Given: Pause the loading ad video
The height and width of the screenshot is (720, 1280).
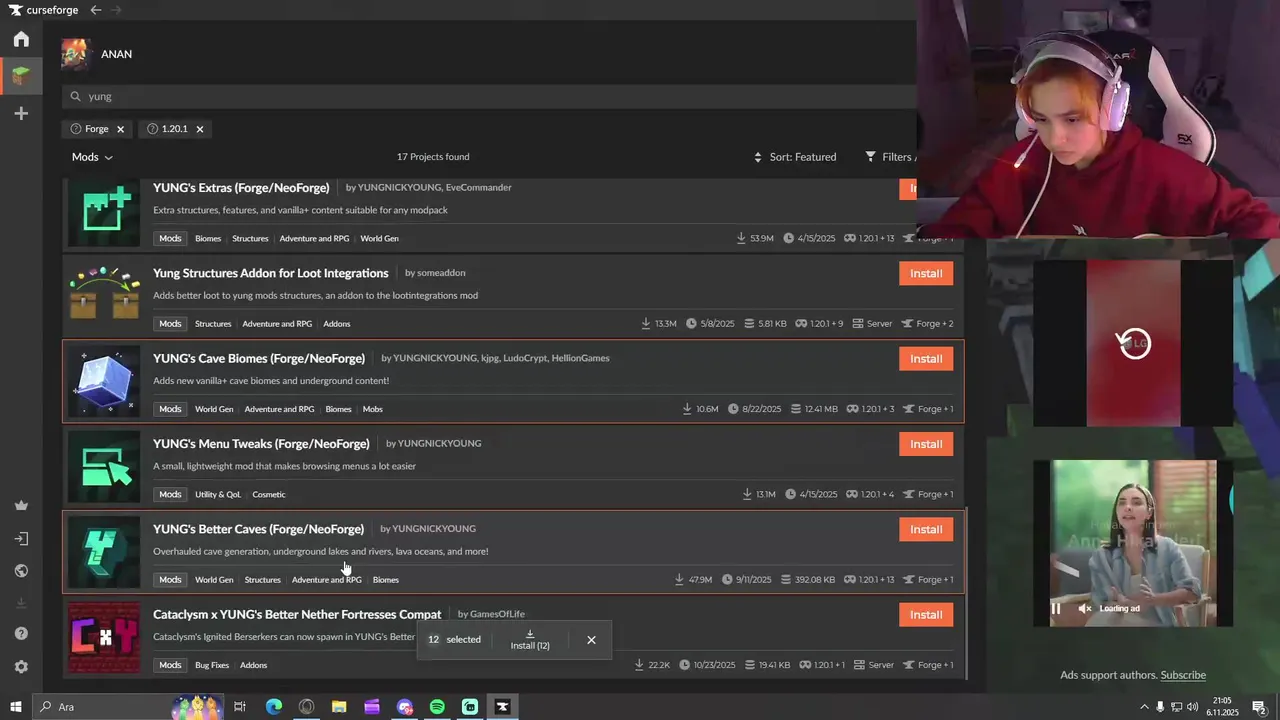Looking at the screenshot, I should point(1056,608).
